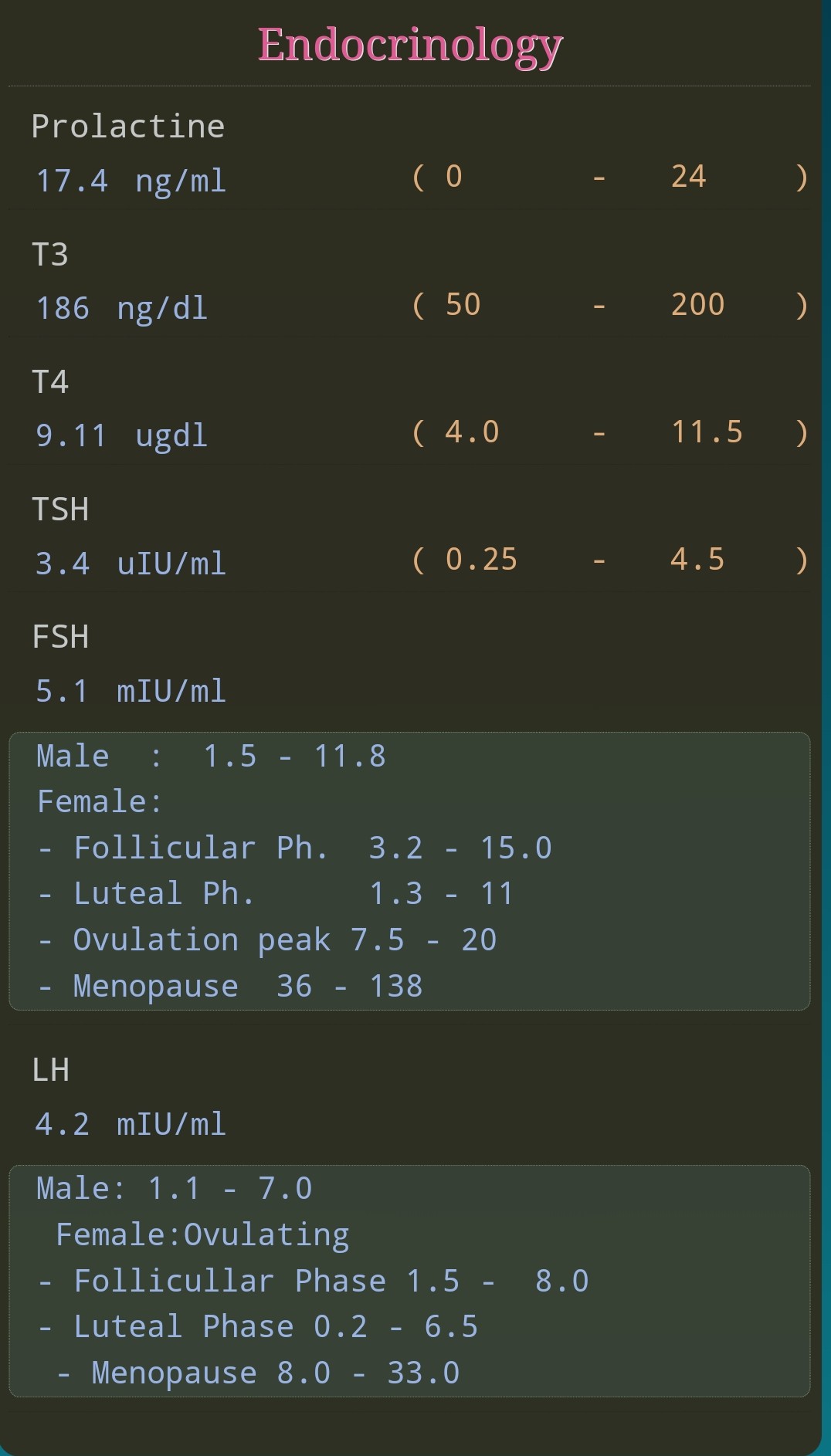
Task: Select the FSH test label
Action: pyautogui.click(x=60, y=637)
